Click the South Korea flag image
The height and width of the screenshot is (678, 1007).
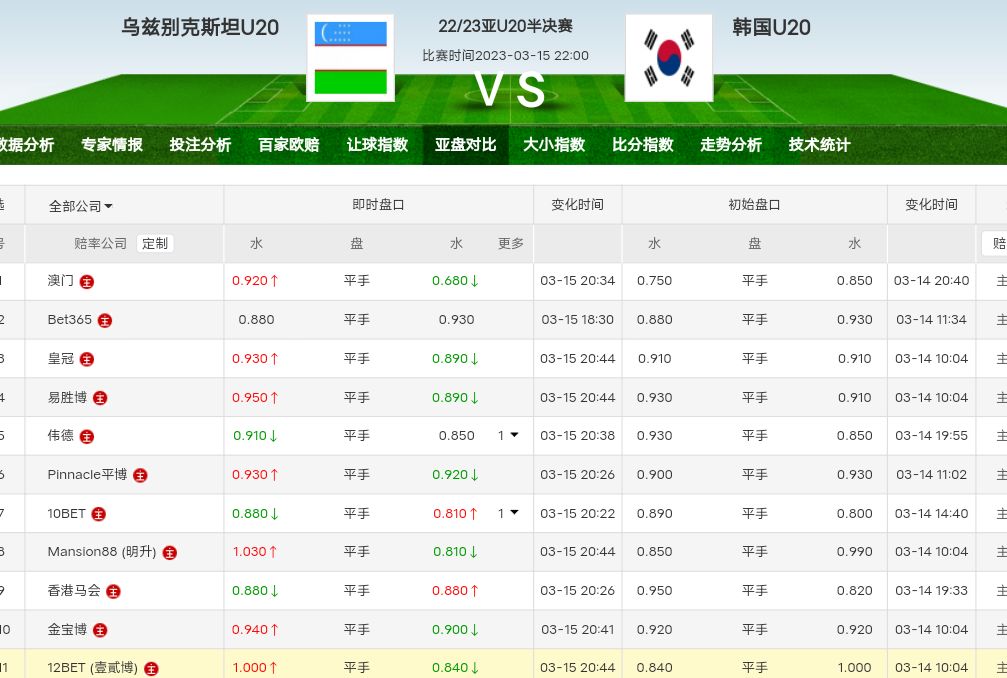point(668,58)
